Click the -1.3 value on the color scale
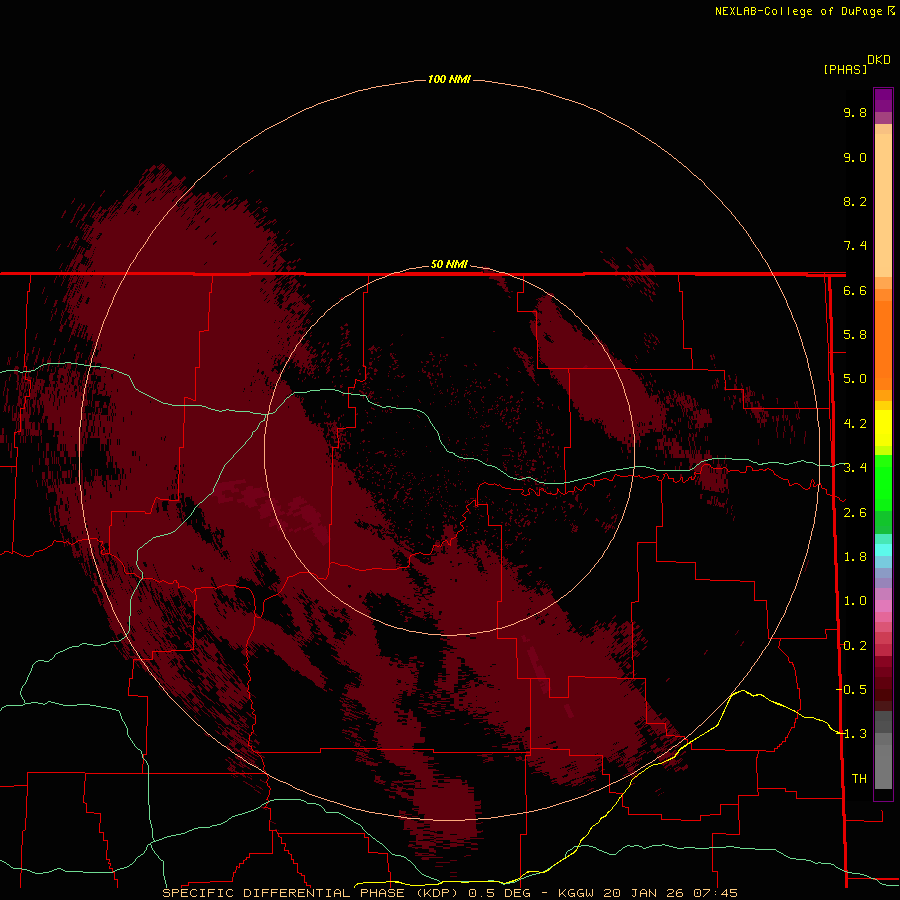 click(852, 734)
